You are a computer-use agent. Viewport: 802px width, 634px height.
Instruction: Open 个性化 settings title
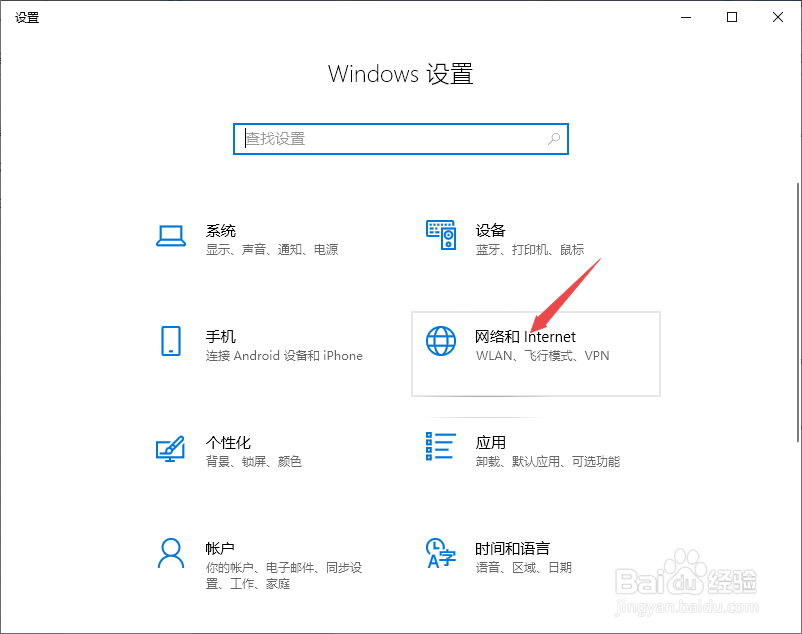click(x=228, y=442)
